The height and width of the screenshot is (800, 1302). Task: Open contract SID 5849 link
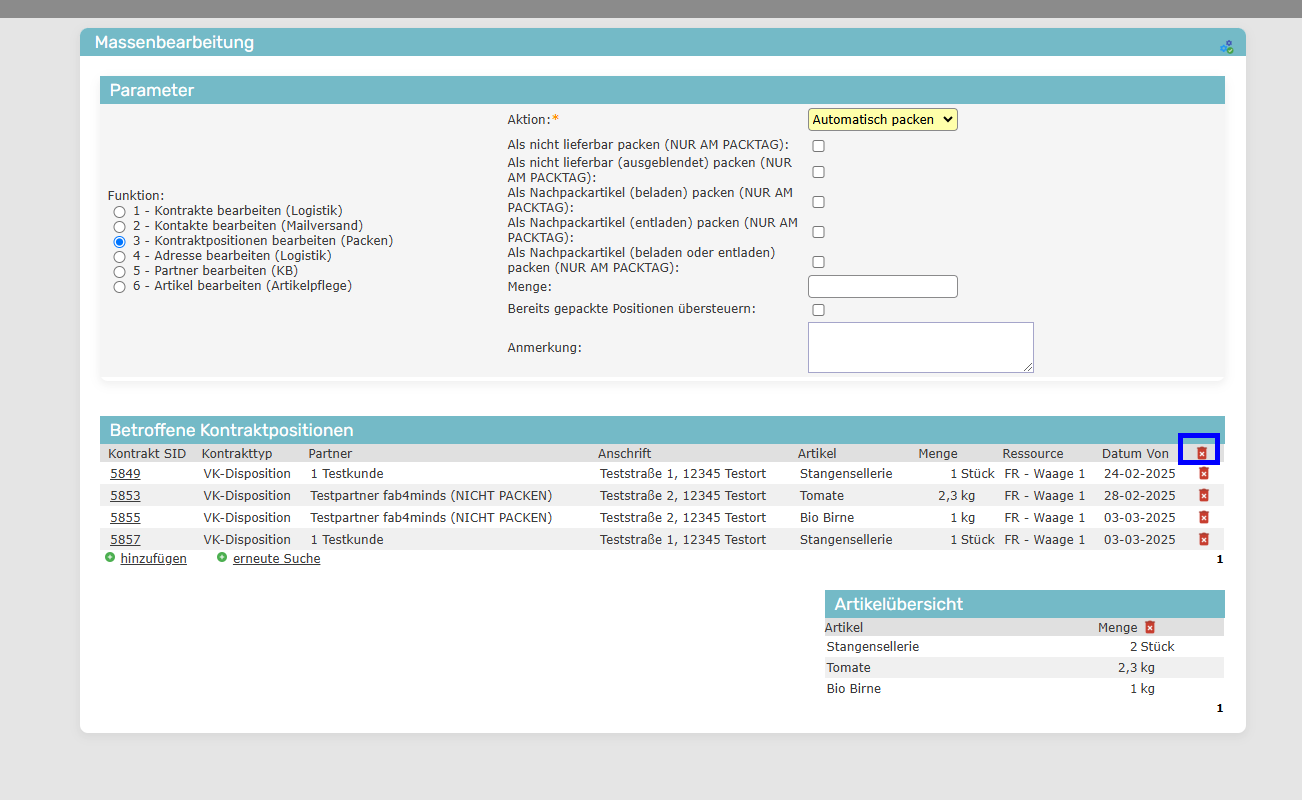[125, 474]
